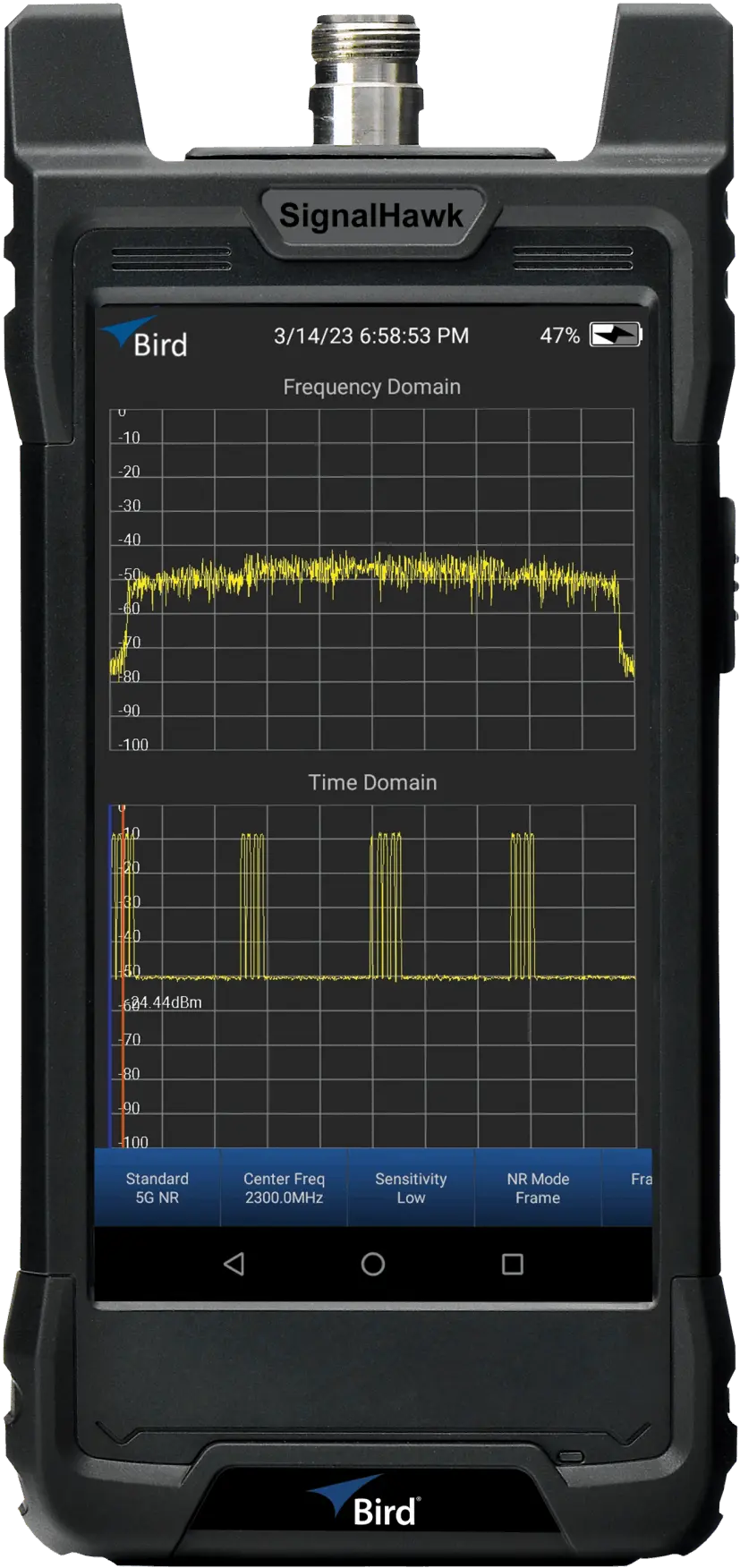Screen dimensions: 740x1568
Task: Open recent apps with the square button
Action: coord(512,1264)
